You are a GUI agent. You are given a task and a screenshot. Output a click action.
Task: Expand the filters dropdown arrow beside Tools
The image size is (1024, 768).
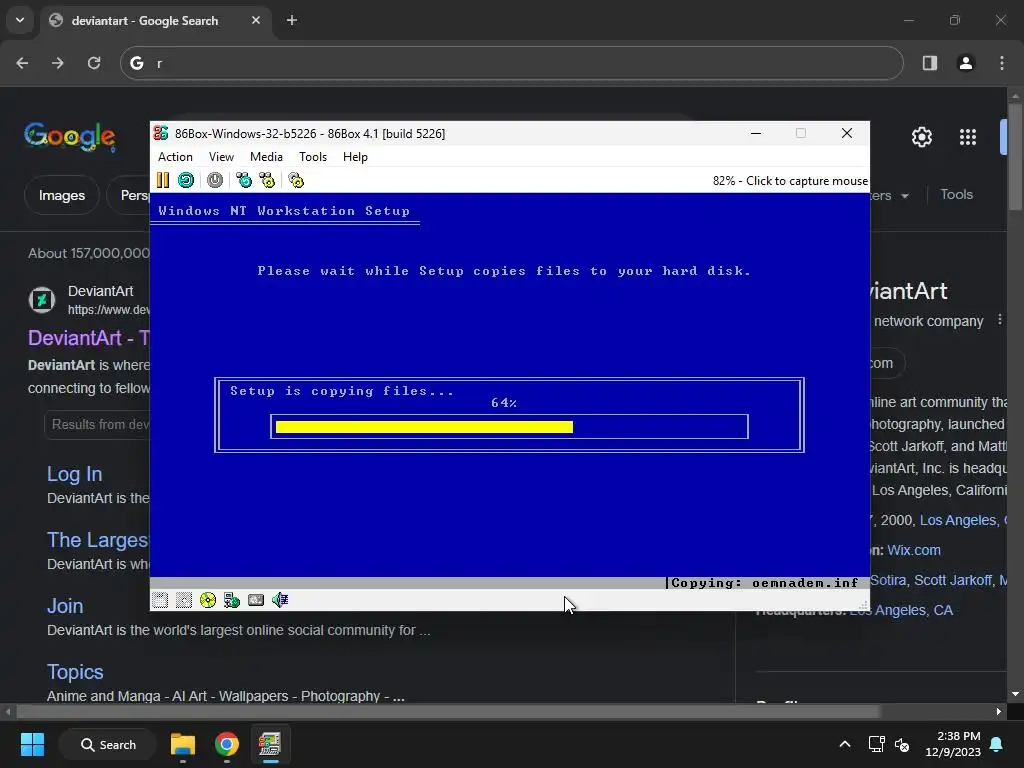point(905,196)
